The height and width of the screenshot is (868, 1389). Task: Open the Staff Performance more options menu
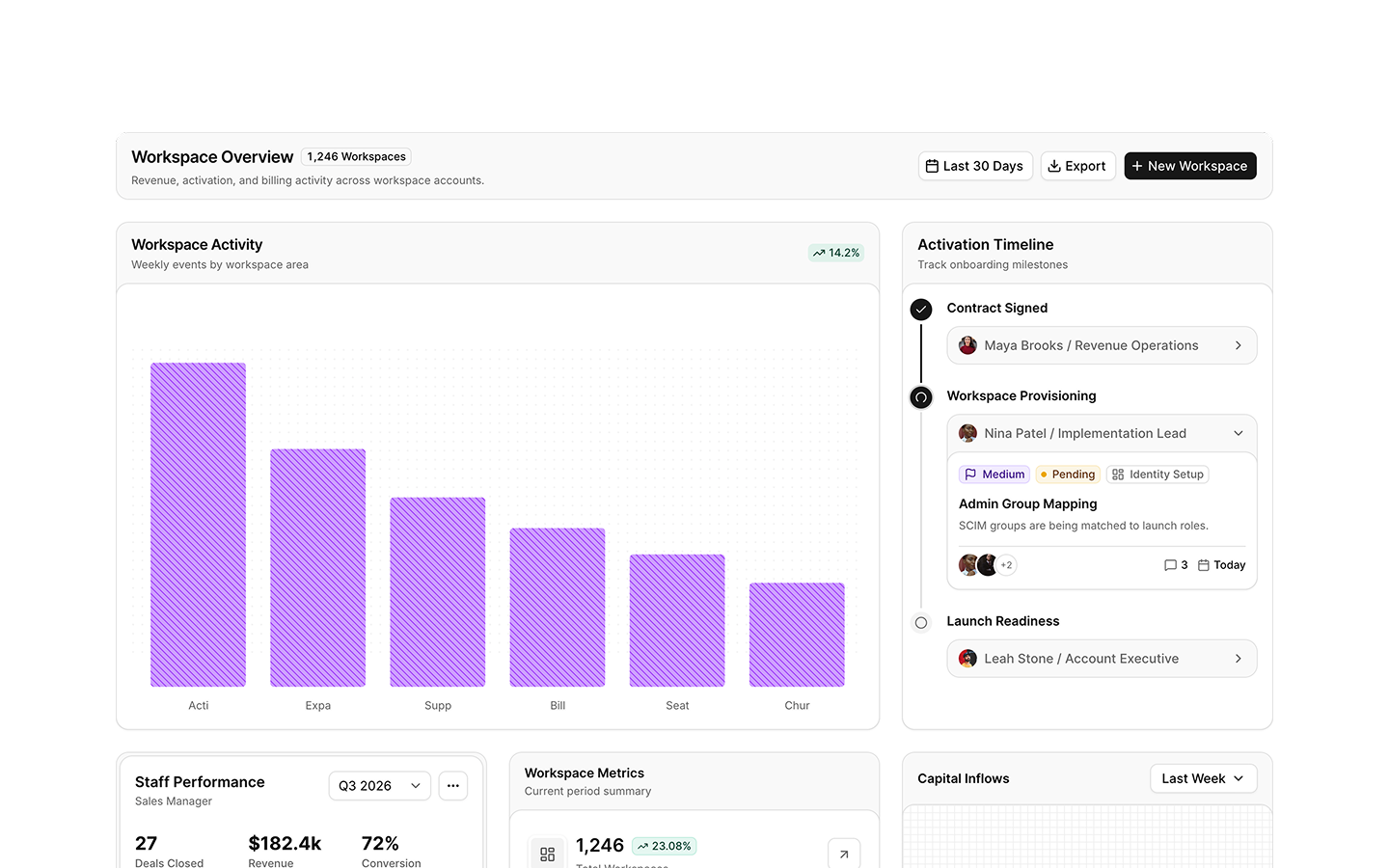453,786
